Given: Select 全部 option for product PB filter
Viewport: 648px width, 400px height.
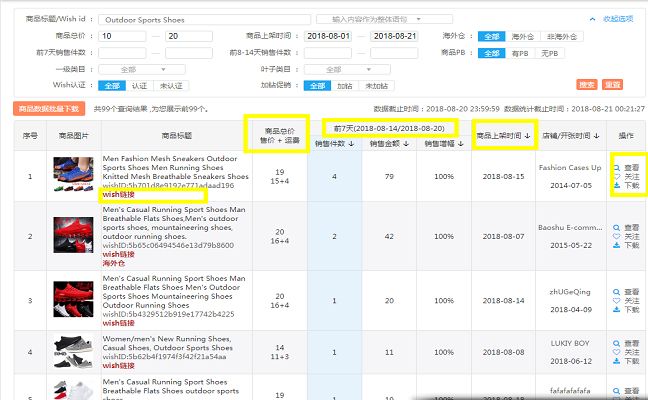Looking at the screenshot, I should coord(491,53).
